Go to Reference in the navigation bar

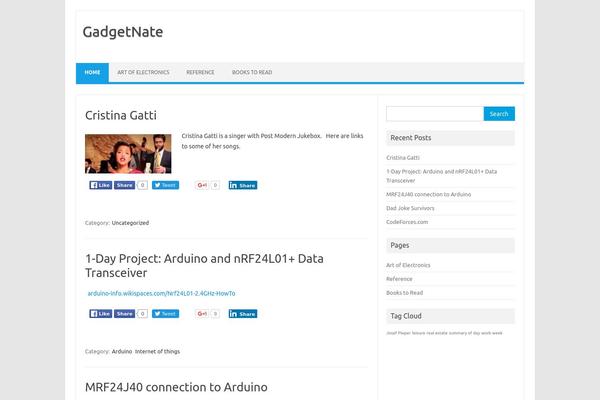point(200,72)
